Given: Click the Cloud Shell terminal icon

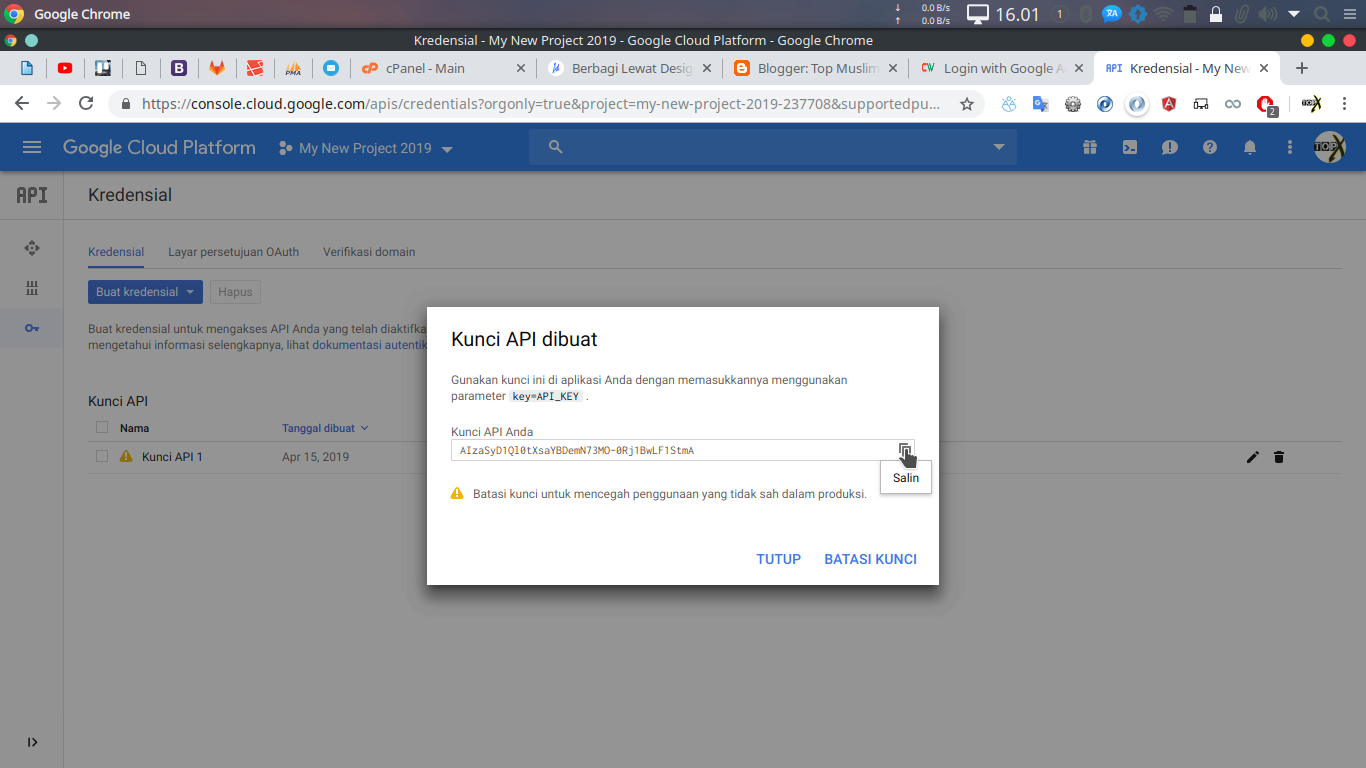Looking at the screenshot, I should [1130, 148].
